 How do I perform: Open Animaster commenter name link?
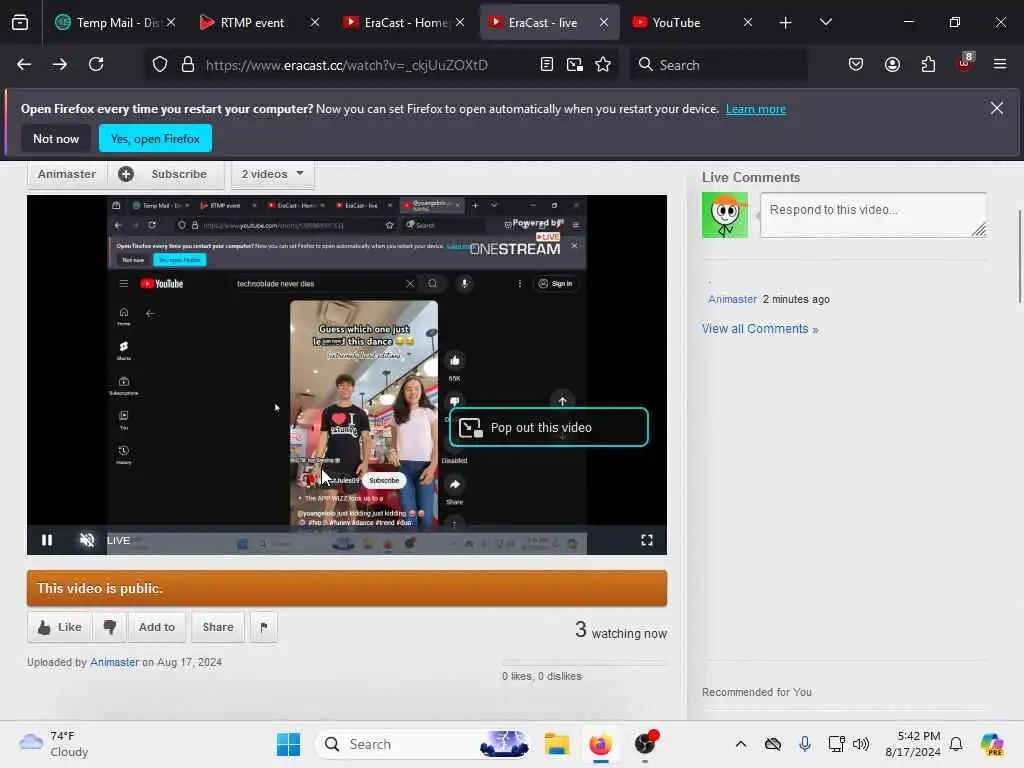[x=732, y=299]
